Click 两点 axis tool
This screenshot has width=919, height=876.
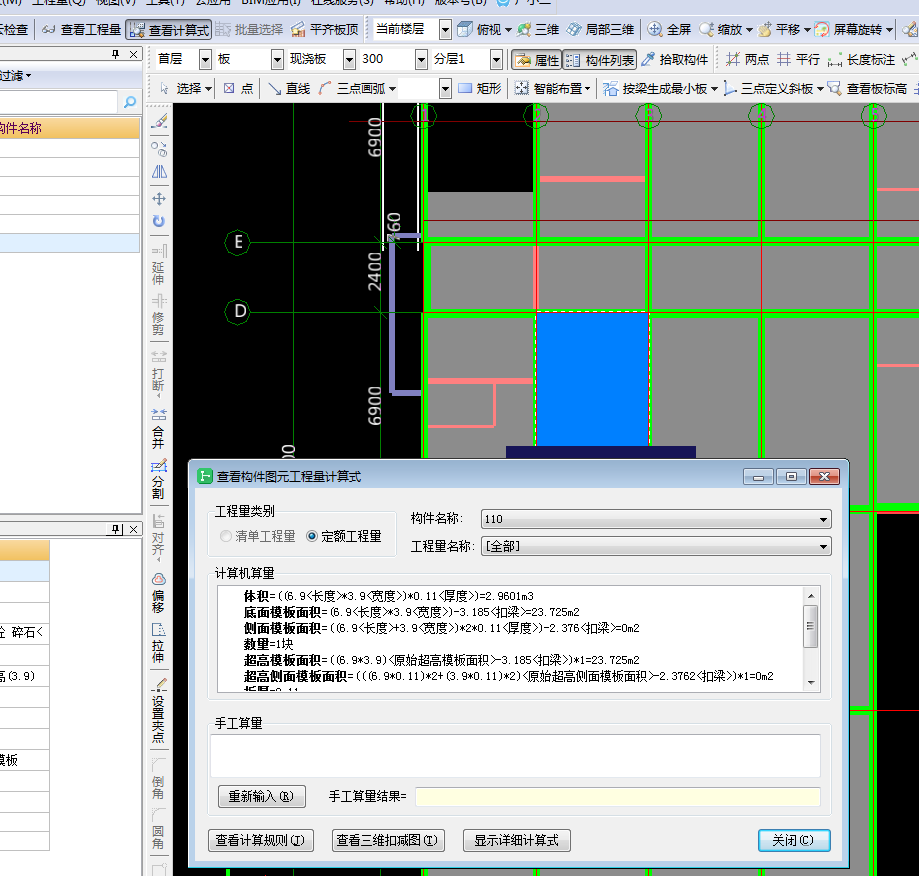[747, 59]
